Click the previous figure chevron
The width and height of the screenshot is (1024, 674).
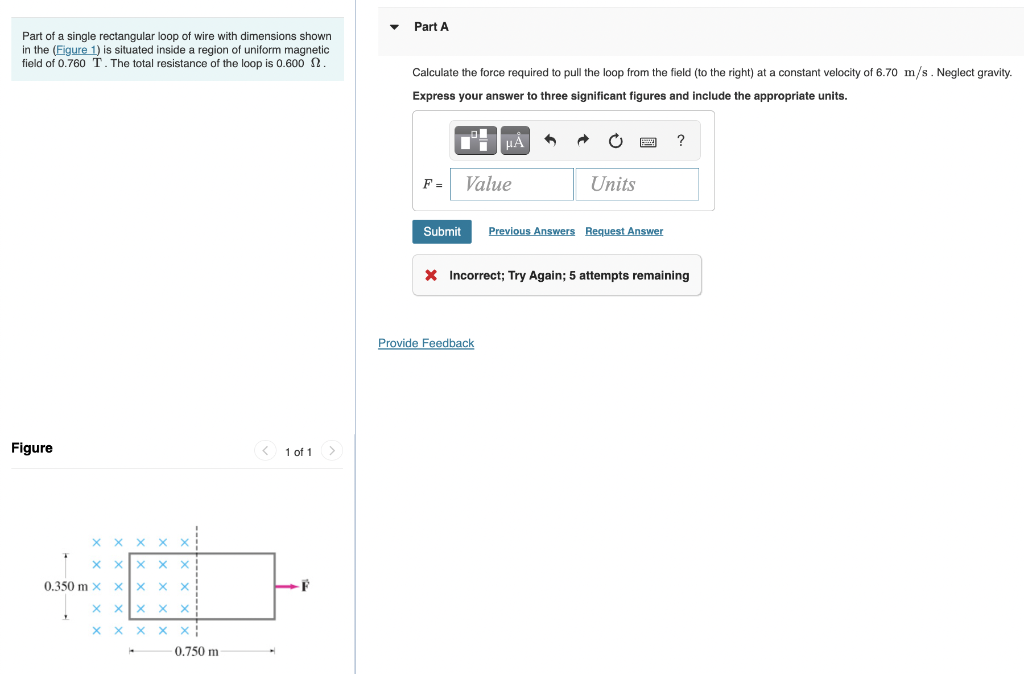pyautogui.click(x=265, y=451)
